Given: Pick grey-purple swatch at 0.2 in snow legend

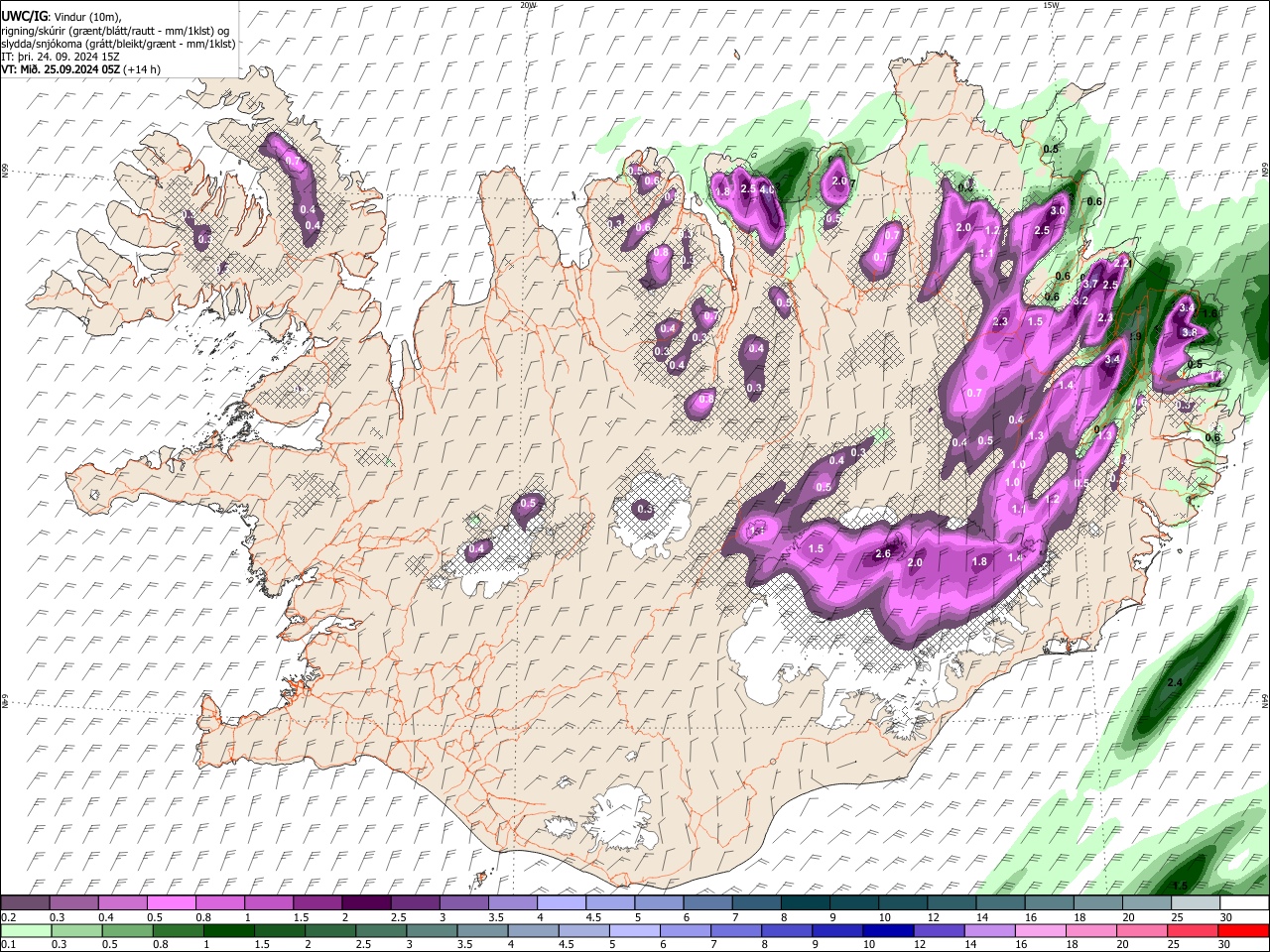Looking at the screenshot, I should click(26, 903).
